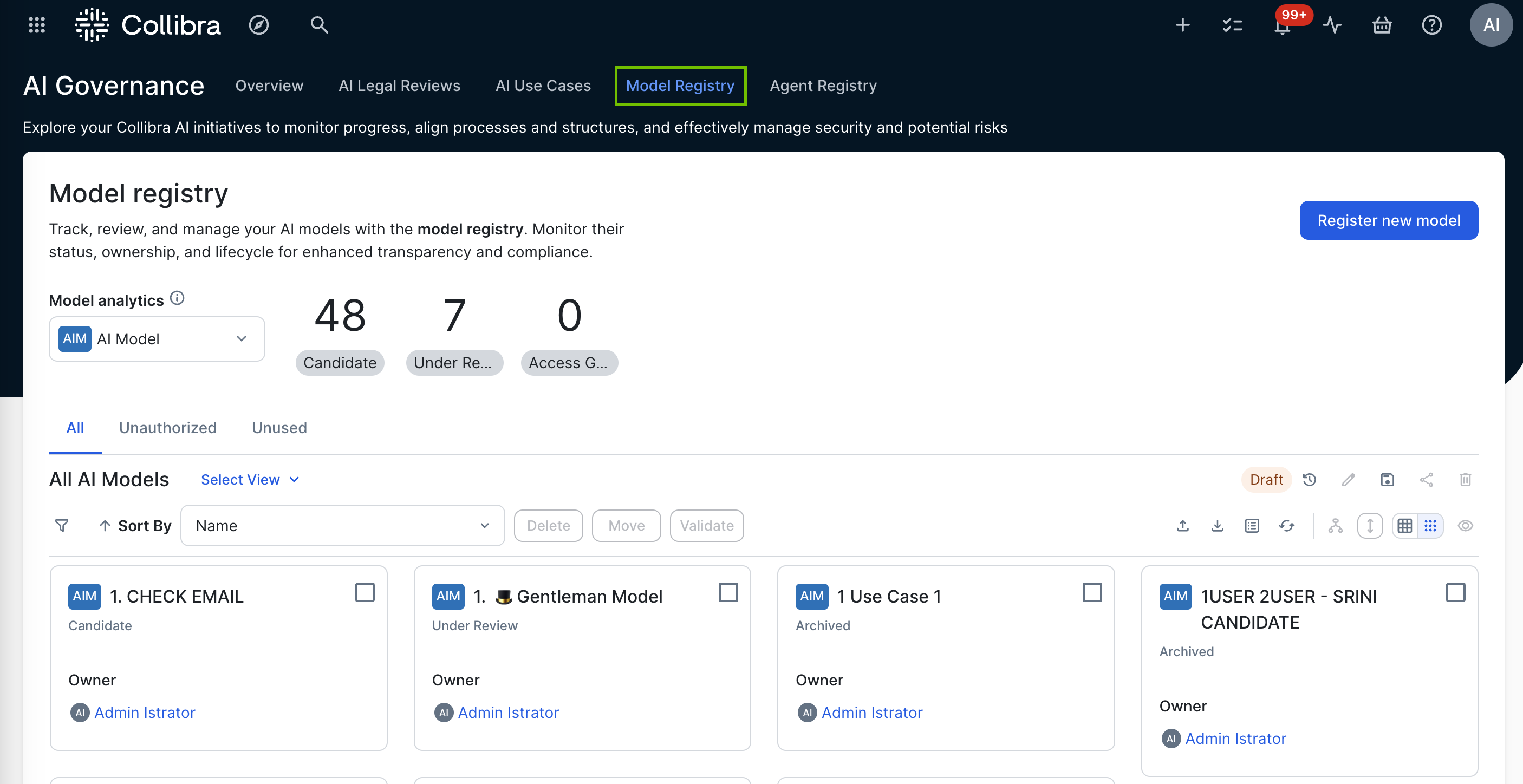Open notifications bell with 99+ badge
The image size is (1523, 784).
coord(1283,26)
